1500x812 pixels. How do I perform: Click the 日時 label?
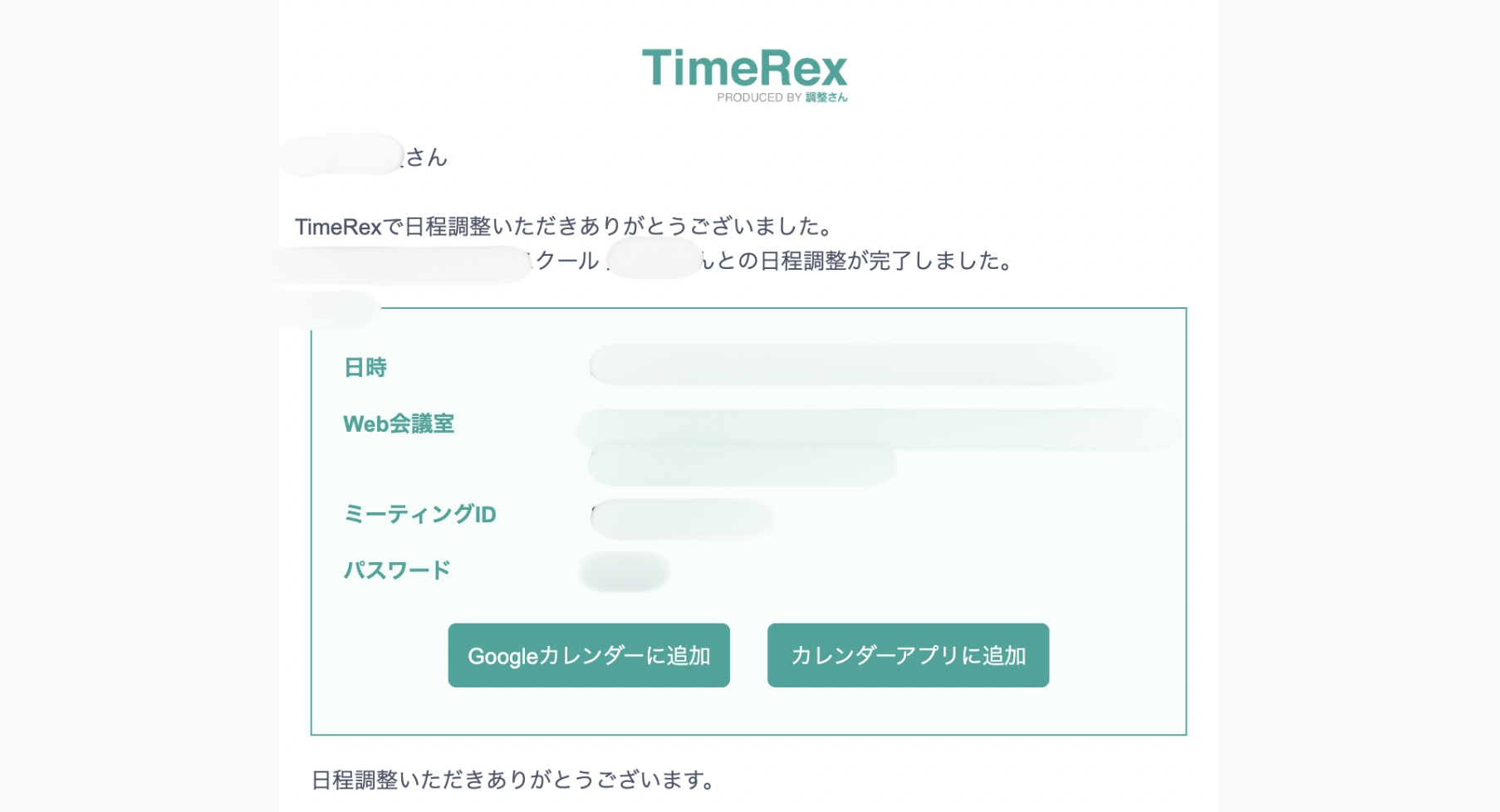click(x=365, y=368)
